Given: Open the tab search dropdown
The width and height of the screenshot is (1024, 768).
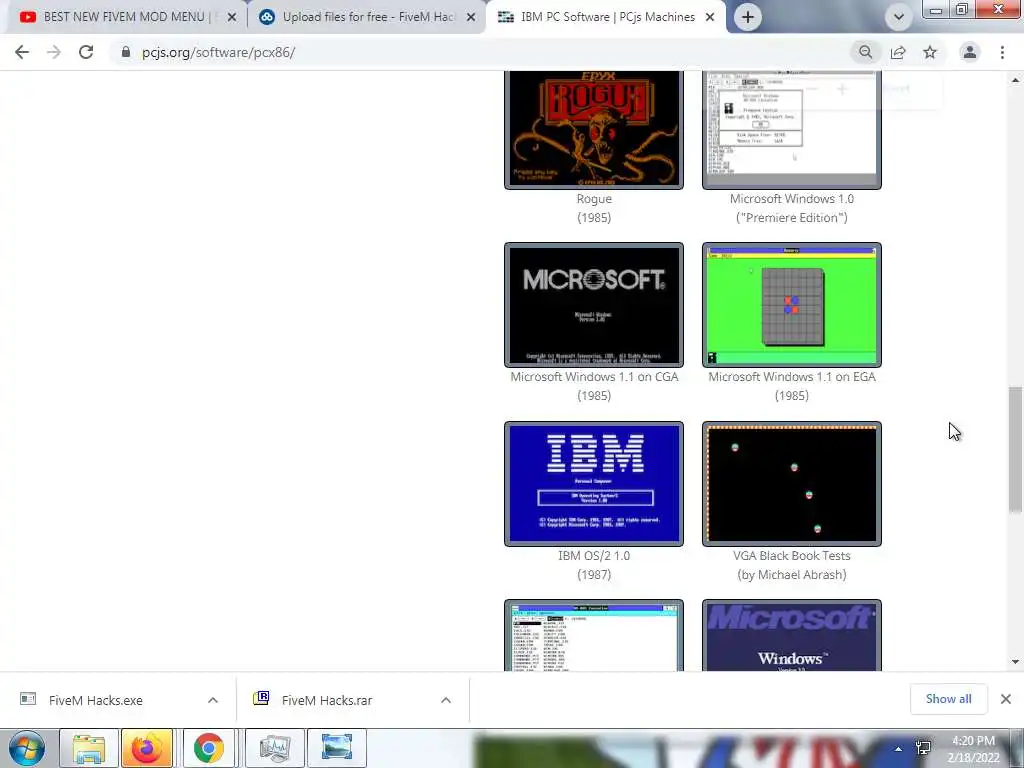Looking at the screenshot, I should point(899,17).
